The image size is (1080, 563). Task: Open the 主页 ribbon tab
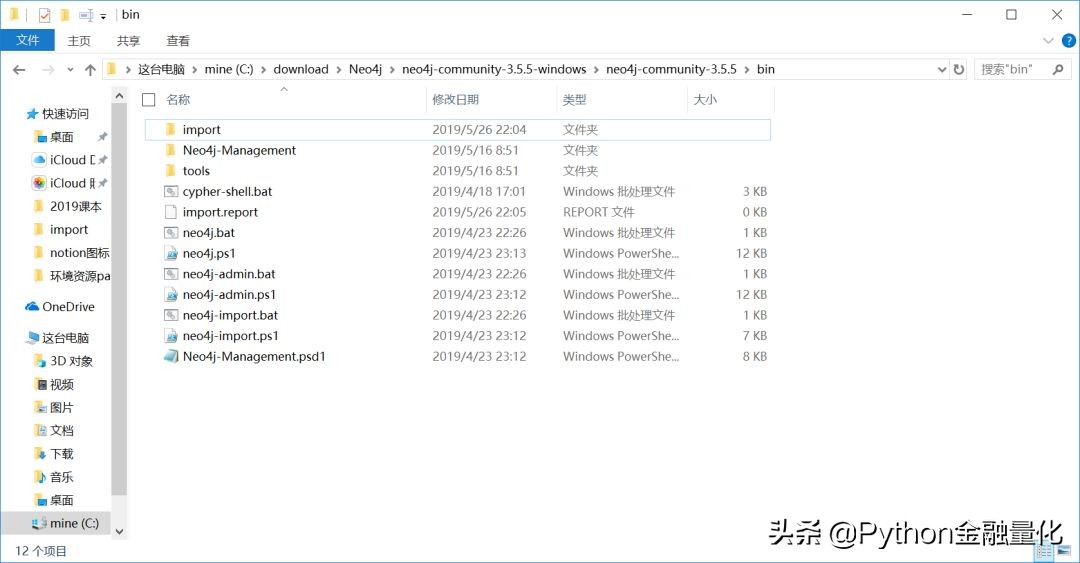pyautogui.click(x=79, y=41)
